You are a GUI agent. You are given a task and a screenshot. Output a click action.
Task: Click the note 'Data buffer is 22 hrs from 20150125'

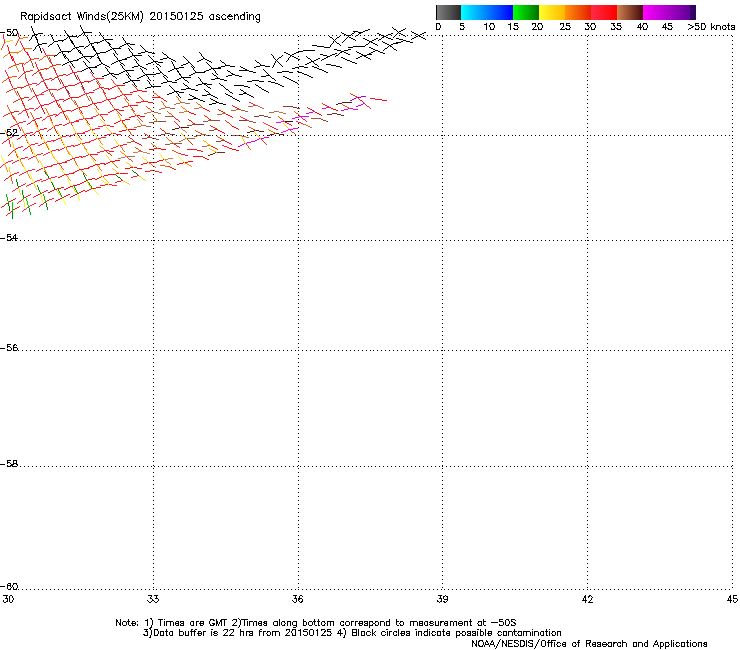coord(243,633)
